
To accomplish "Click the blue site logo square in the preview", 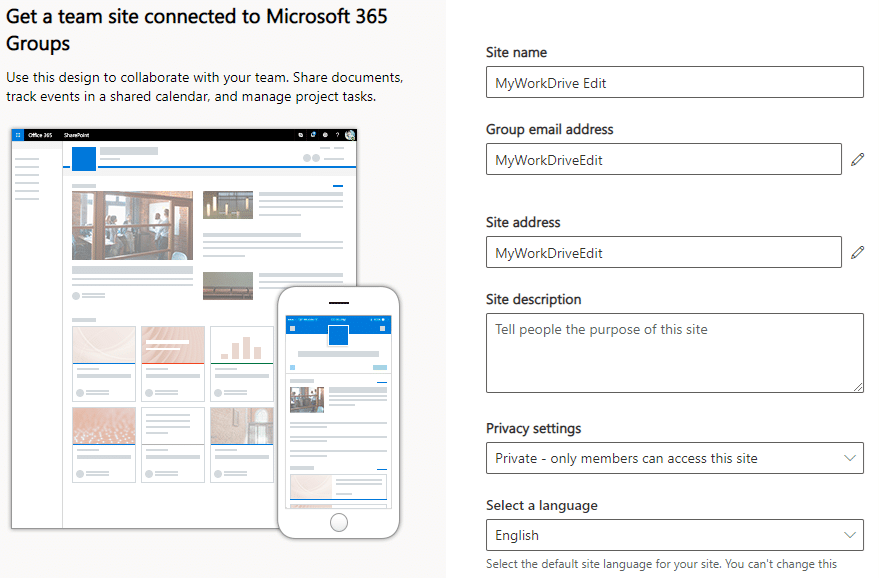I will coord(84,158).
